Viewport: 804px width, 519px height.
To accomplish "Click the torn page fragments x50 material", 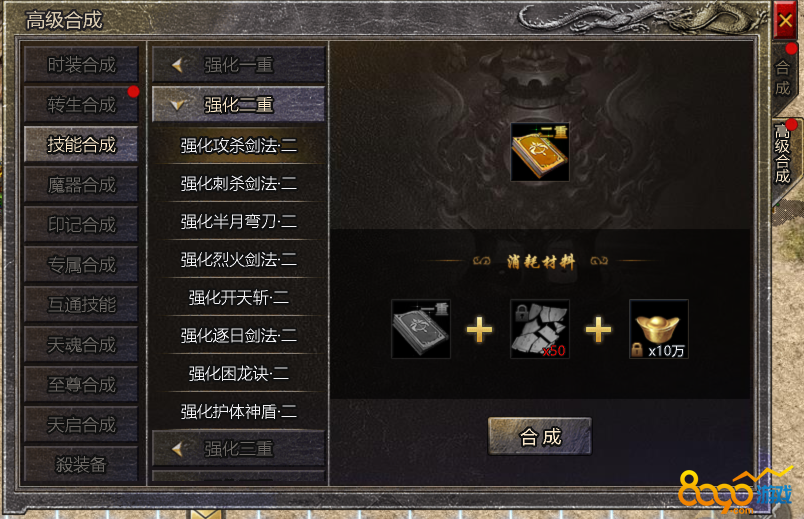I will [540, 329].
